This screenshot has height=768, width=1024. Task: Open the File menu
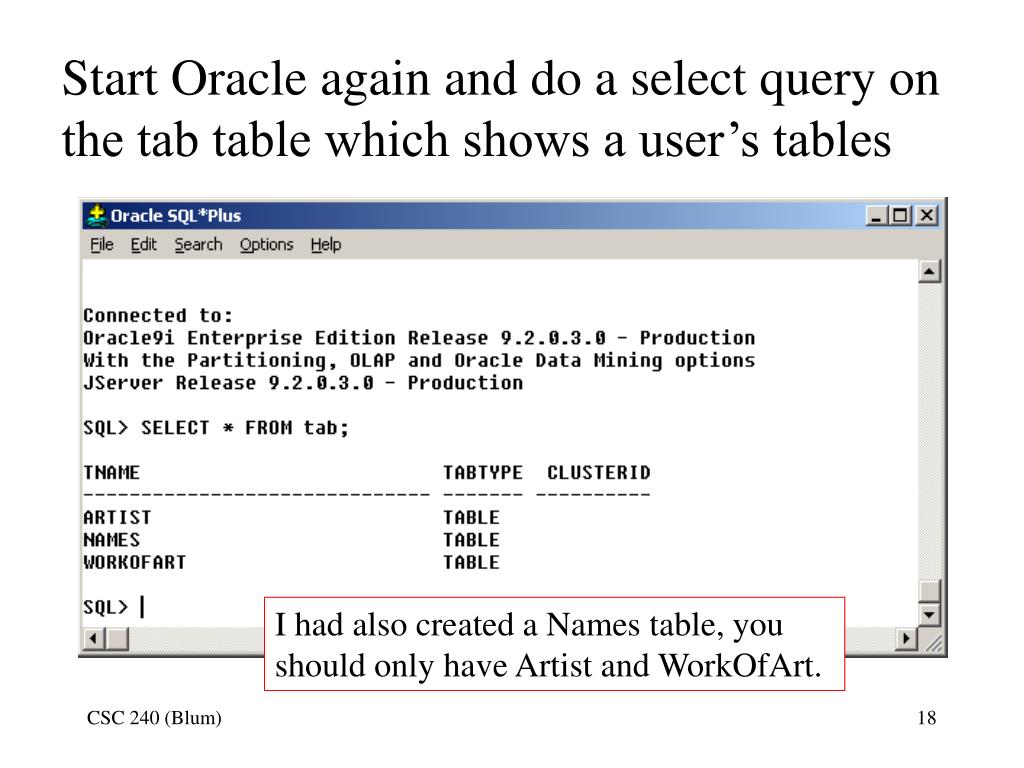[102, 244]
